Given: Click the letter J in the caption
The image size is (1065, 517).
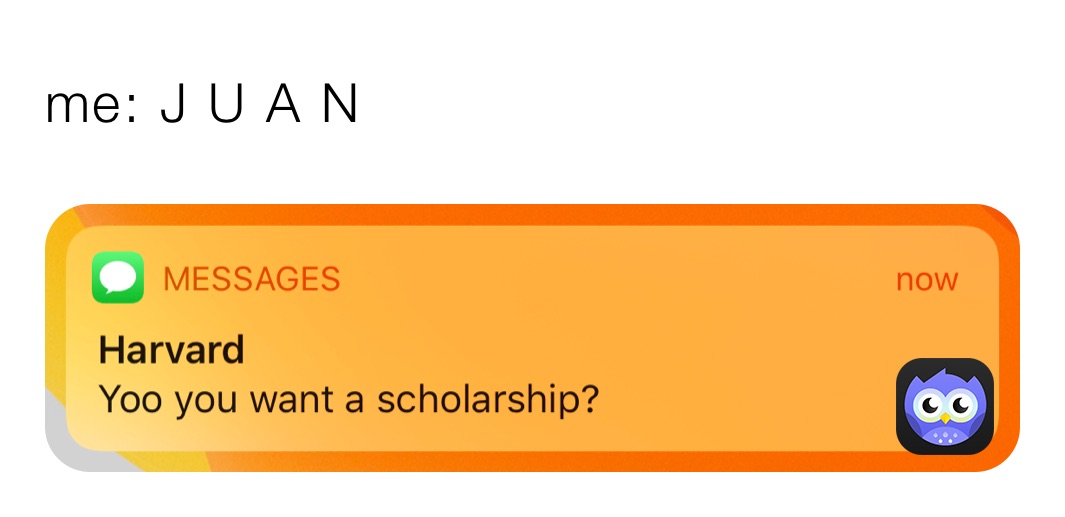Looking at the screenshot, I should coord(172,106).
